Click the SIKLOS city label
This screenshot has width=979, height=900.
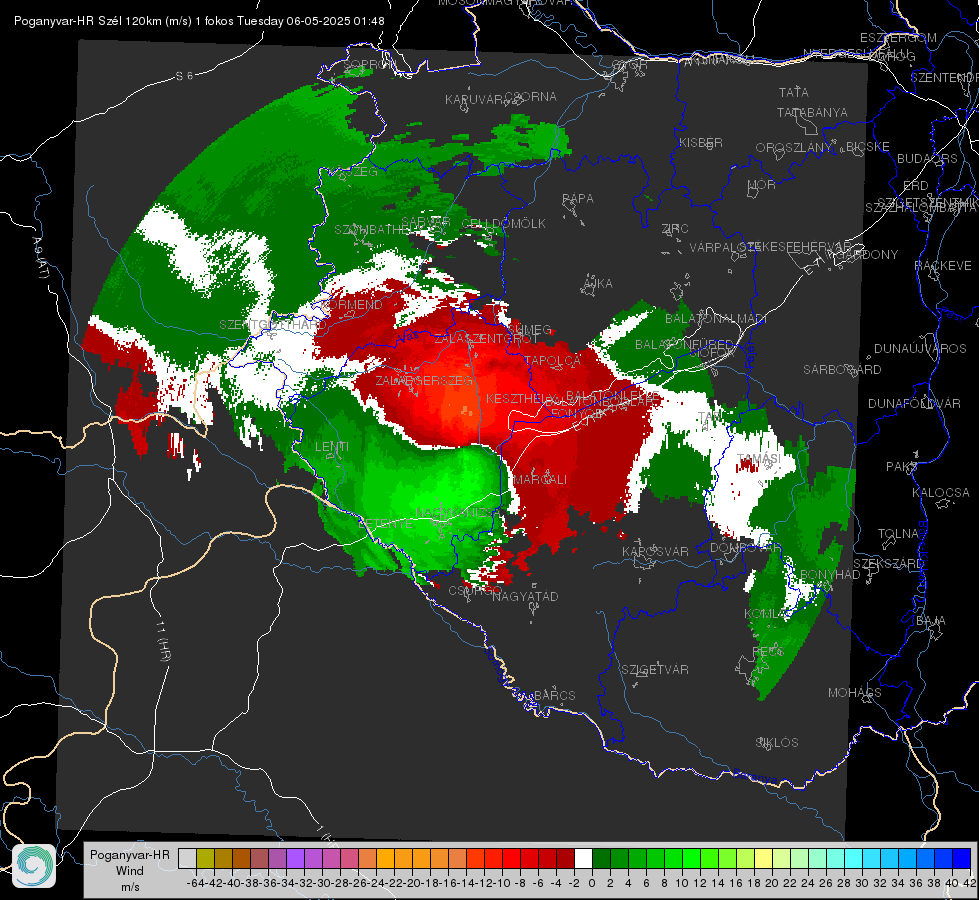click(x=777, y=743)
